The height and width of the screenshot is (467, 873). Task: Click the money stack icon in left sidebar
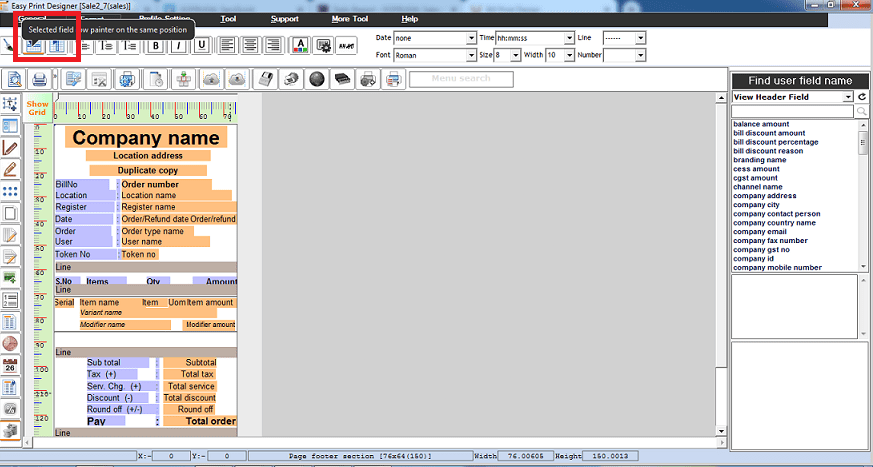pos(10,430)
